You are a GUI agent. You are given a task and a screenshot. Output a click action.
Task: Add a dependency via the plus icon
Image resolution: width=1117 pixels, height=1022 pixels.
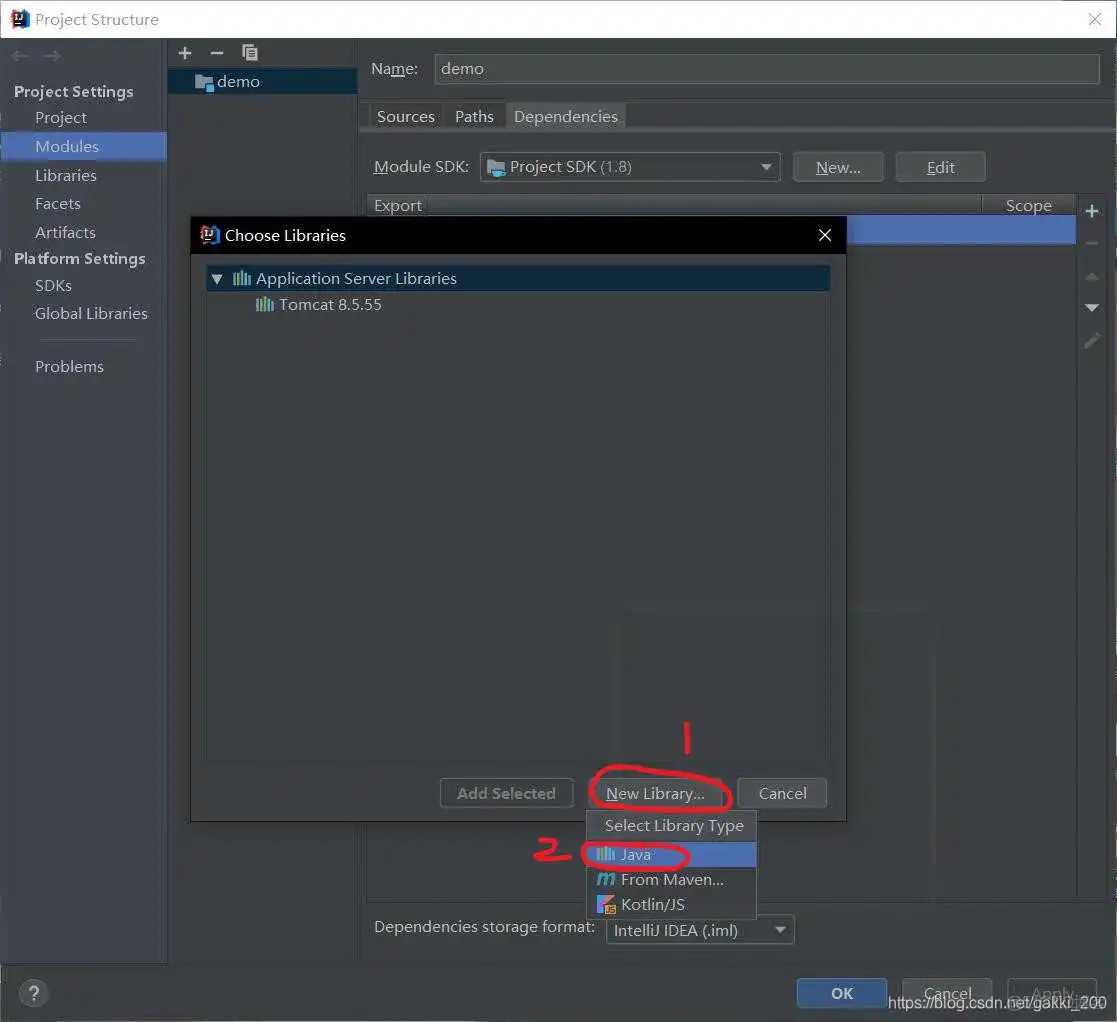[x=1092, y=211]
